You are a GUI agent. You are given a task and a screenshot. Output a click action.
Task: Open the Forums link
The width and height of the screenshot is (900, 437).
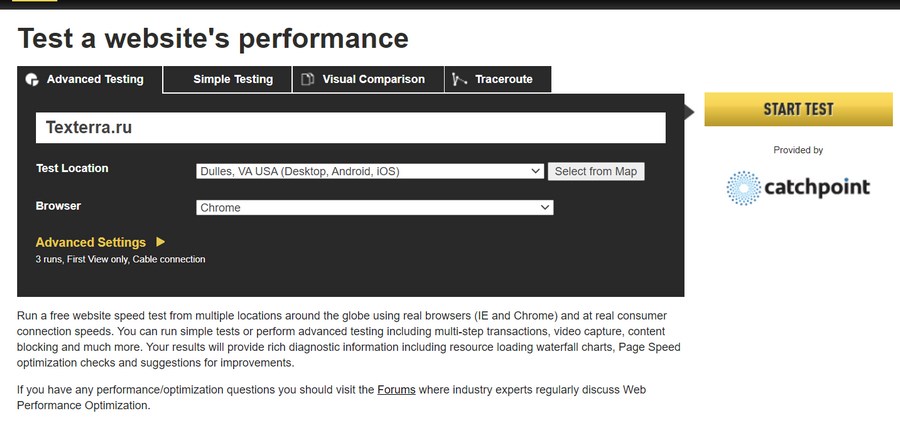[x=396, y=389]
